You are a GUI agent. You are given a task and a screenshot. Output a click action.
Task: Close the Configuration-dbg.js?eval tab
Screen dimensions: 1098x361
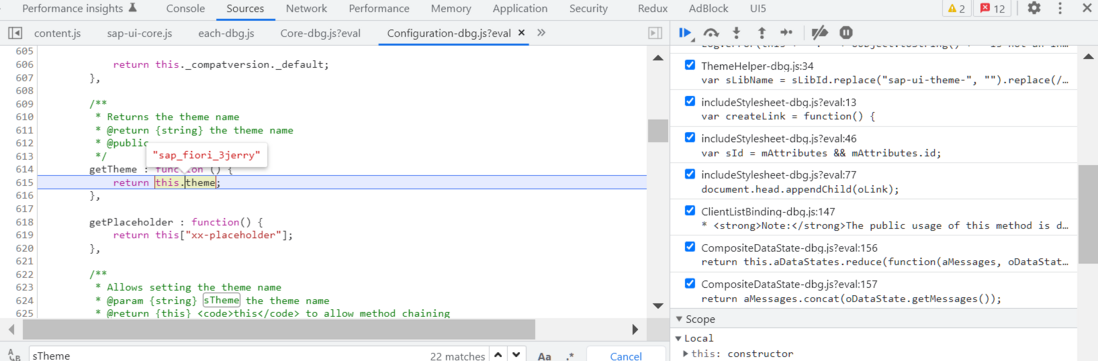coord(521,32)
